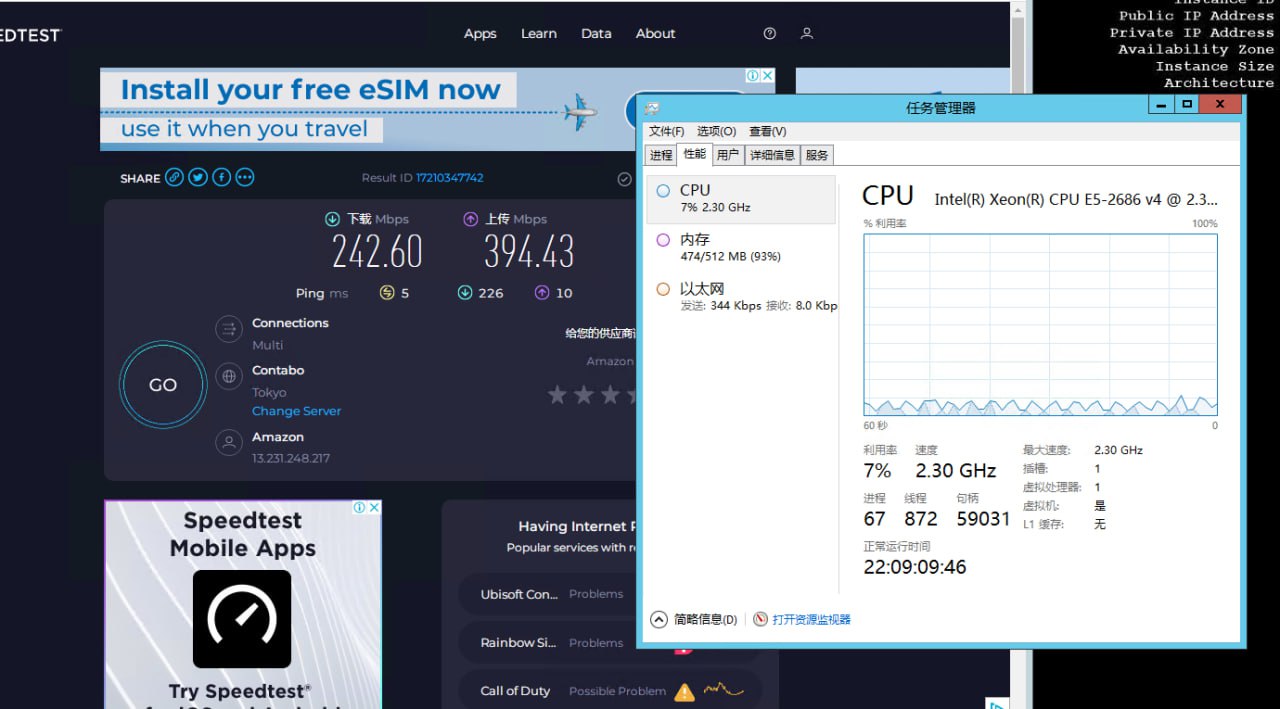Open the Apps menu on Speedtest
Image resolution: width=1280 pixels, height=709 pixels.
click(480, 33)
